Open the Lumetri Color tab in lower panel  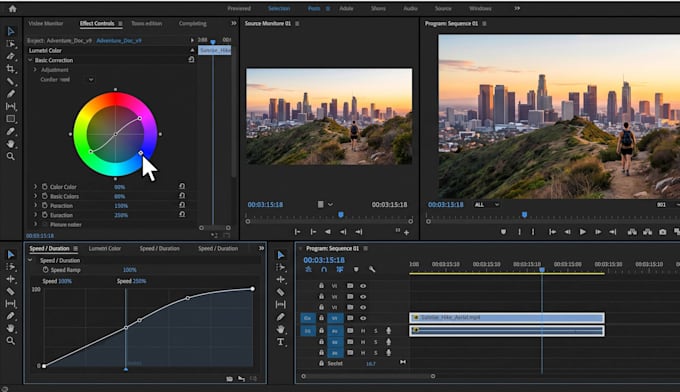coord(105,248)
